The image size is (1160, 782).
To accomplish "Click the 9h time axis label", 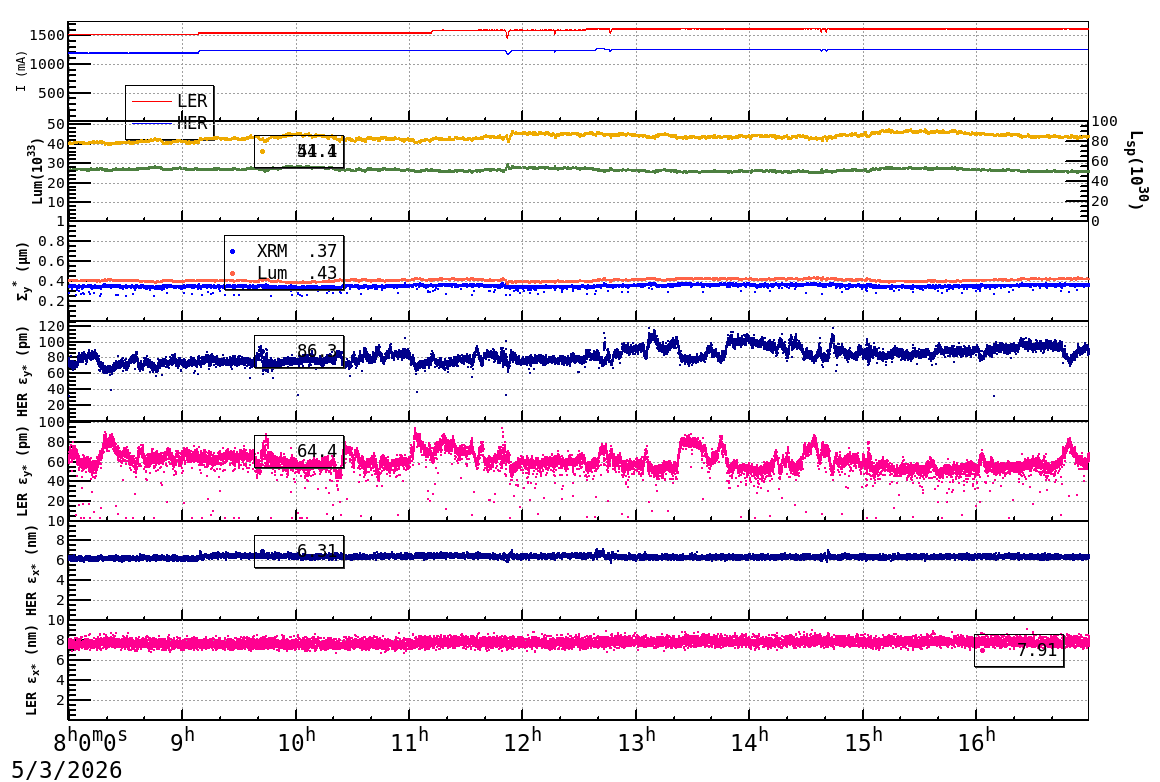I will point(182,740).
